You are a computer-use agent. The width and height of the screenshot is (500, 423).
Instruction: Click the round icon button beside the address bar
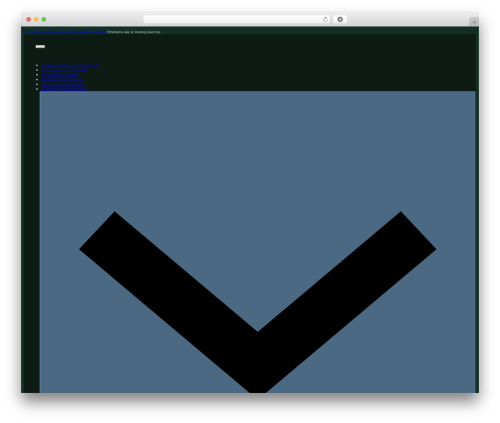click(340, 19)
